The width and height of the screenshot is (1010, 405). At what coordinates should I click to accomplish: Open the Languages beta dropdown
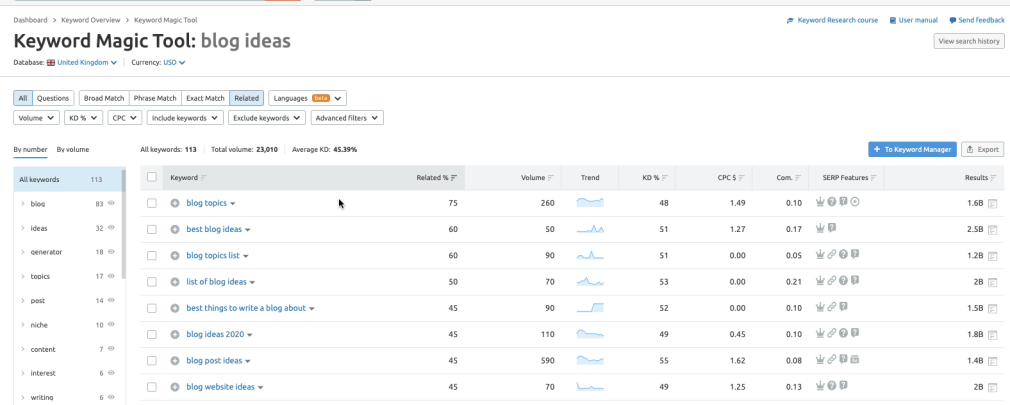pos(307,98)
